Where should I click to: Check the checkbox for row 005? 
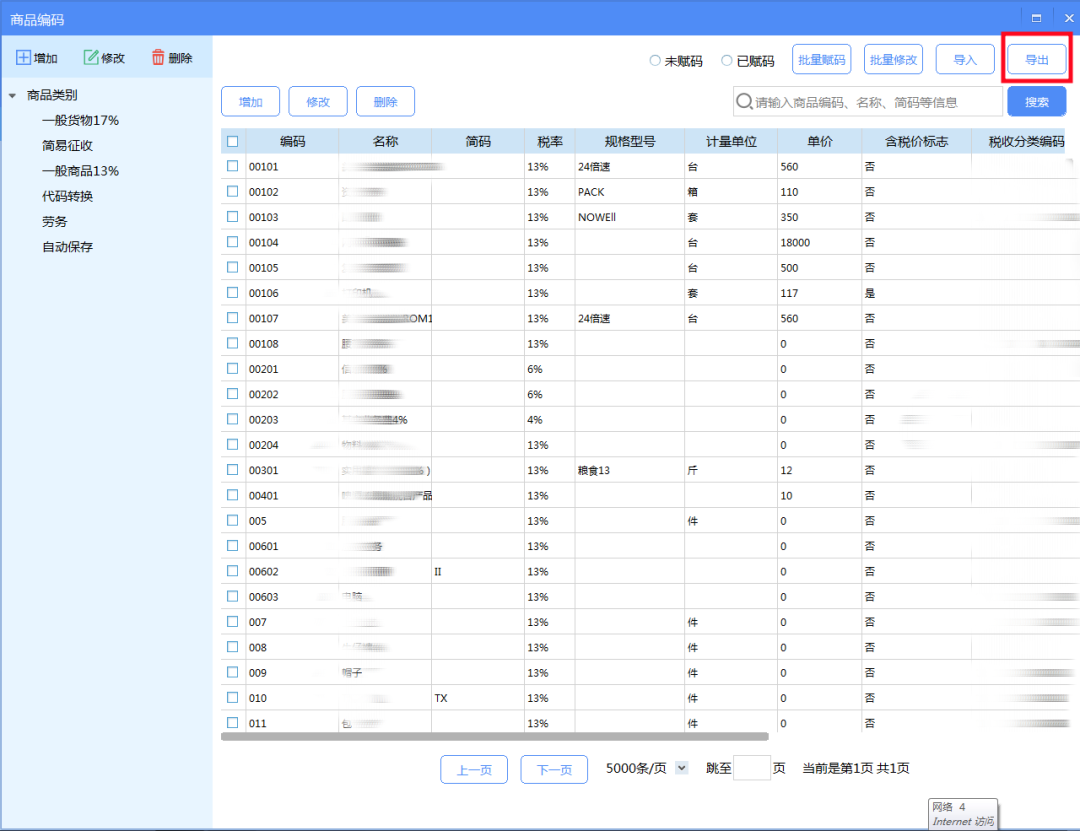pos(233,520)
